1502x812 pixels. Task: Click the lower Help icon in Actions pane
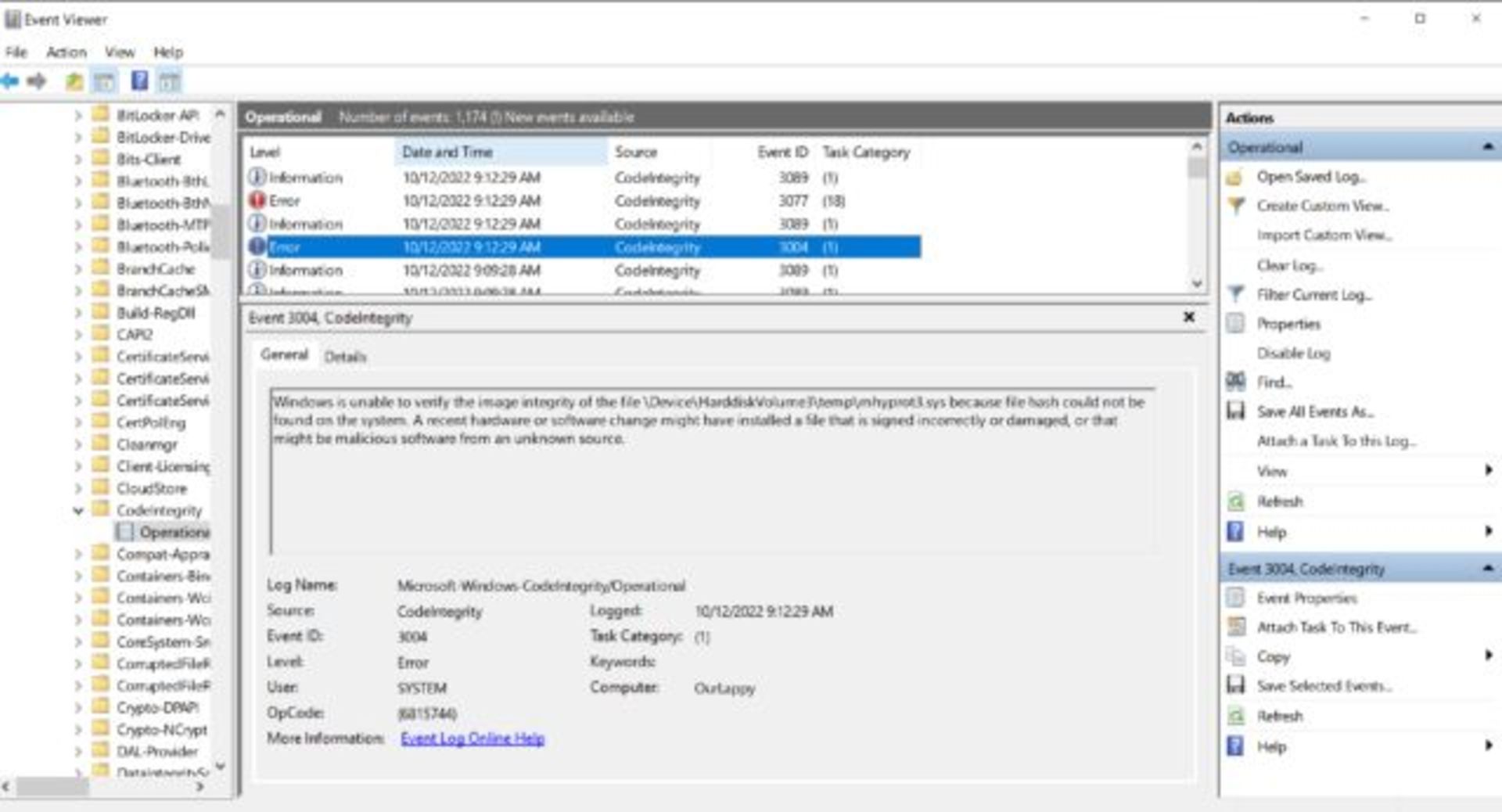(x=1235, y=747)
